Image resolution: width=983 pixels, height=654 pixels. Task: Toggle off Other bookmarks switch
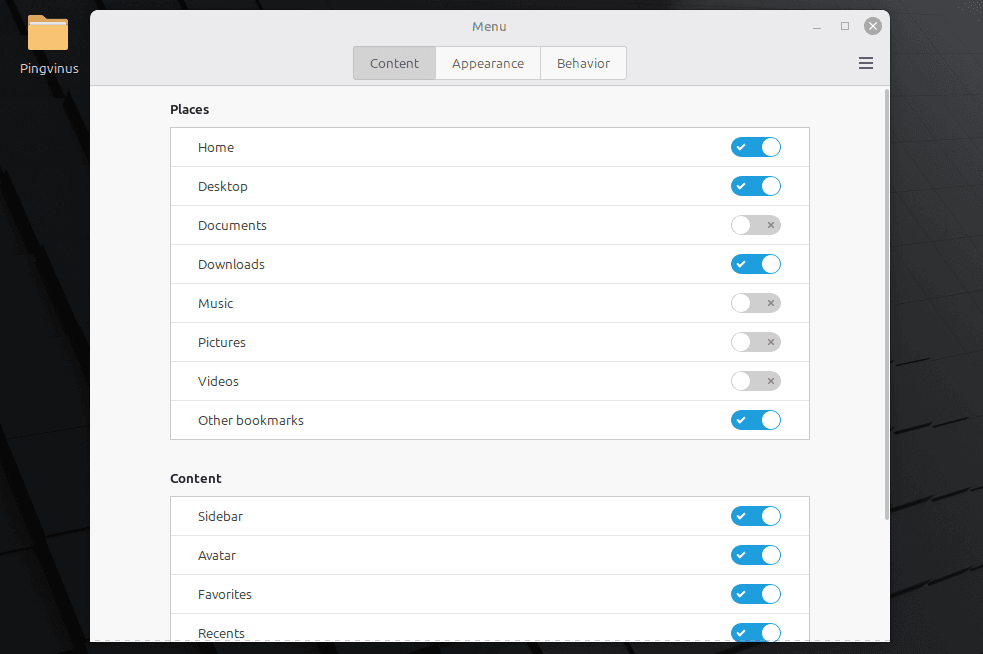coord(755,420)
